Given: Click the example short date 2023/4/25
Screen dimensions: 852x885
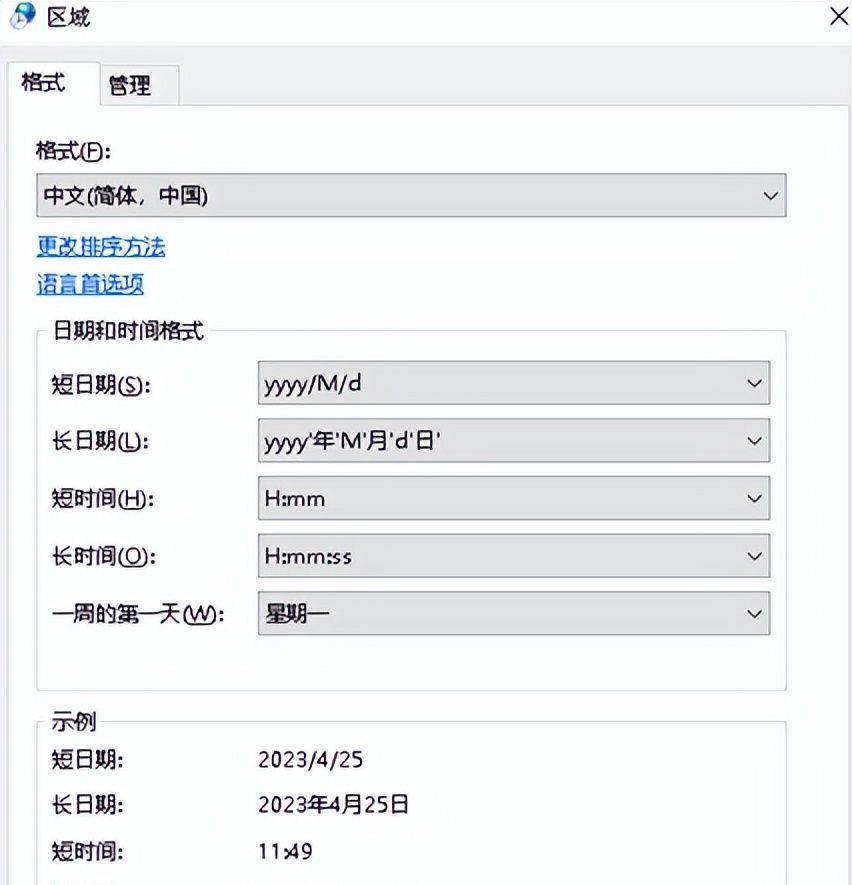Looking at the screenshot, I should (310, 760).
